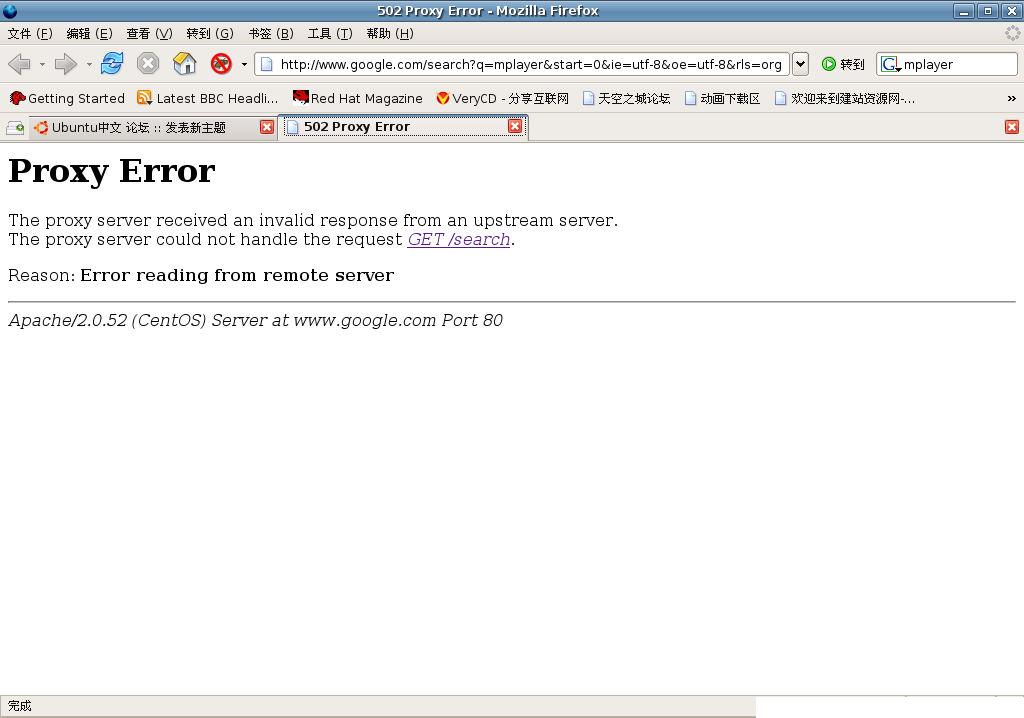Open the Red Hat Magazine bookmark
The image size is (1024, 718).
[358, 98]
